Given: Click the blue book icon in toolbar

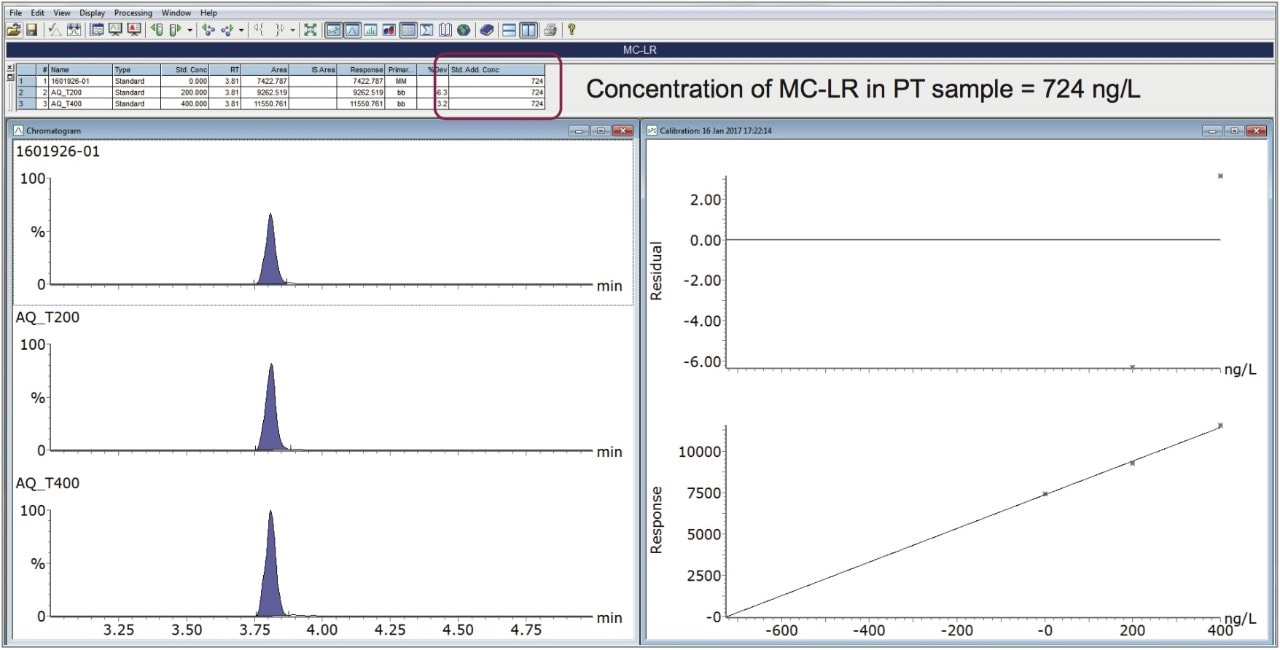Looking at the screenshot, I should pos(487,30).
